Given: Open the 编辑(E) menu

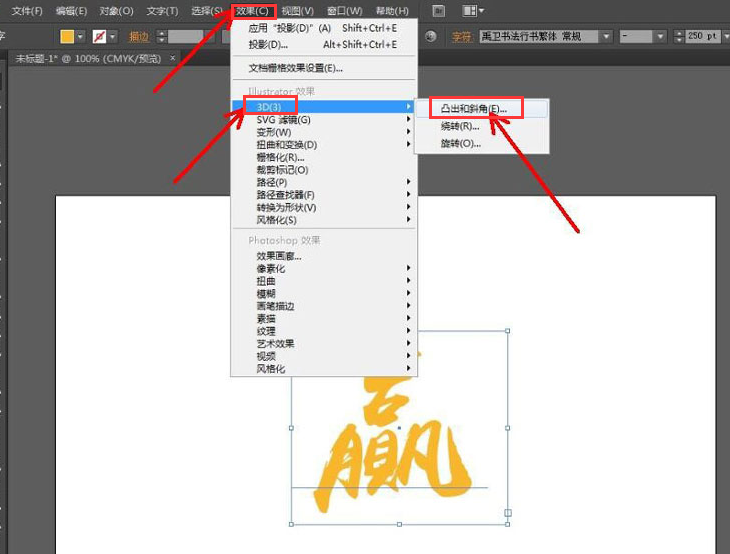Looking at the screenshot, I should (71, 11).
